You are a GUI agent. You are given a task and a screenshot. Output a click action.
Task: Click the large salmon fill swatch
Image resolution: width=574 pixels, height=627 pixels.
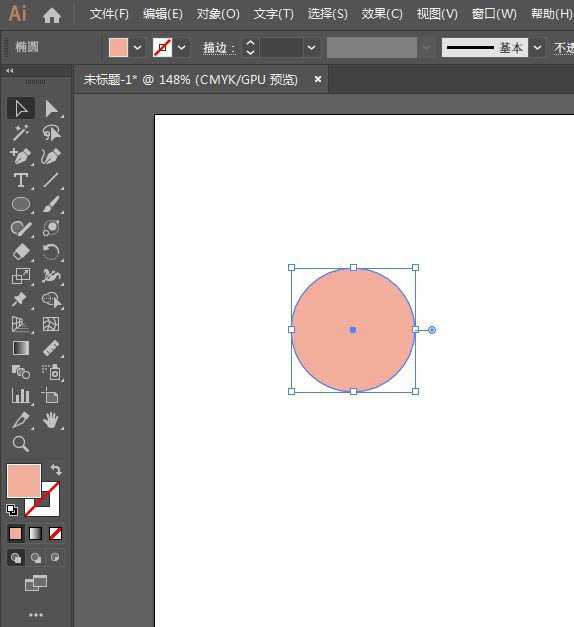pyautogui.click(x=24, y=481)
